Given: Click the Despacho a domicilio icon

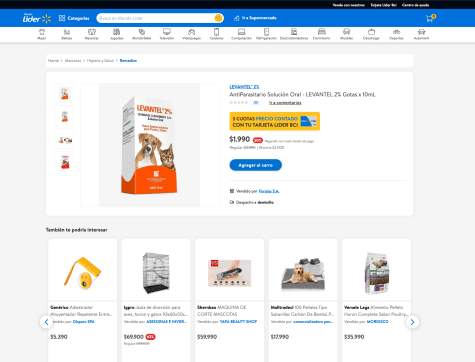Looking at the screenshot, I should click(232, 202).
